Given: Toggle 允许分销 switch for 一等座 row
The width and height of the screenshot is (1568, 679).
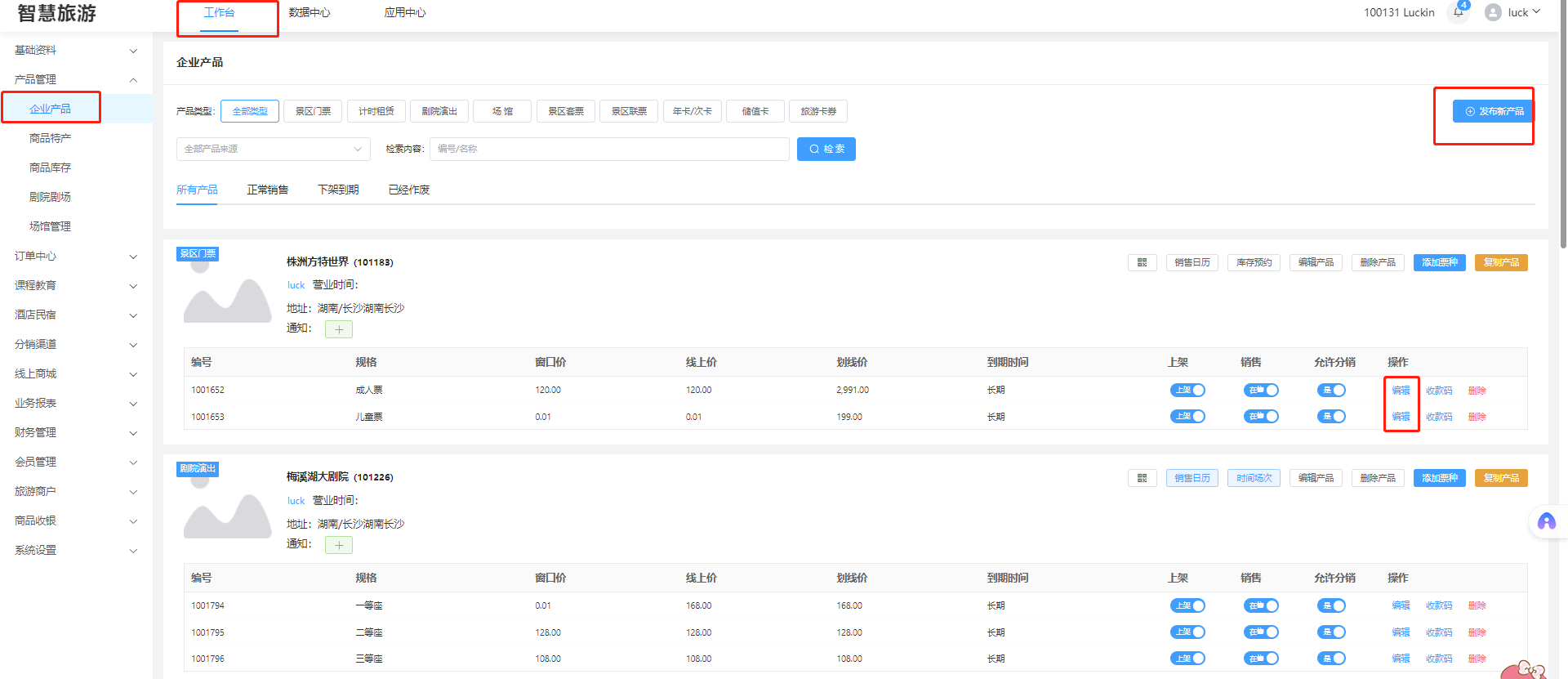Looking at the screenshot, I should click(1331, 606).
